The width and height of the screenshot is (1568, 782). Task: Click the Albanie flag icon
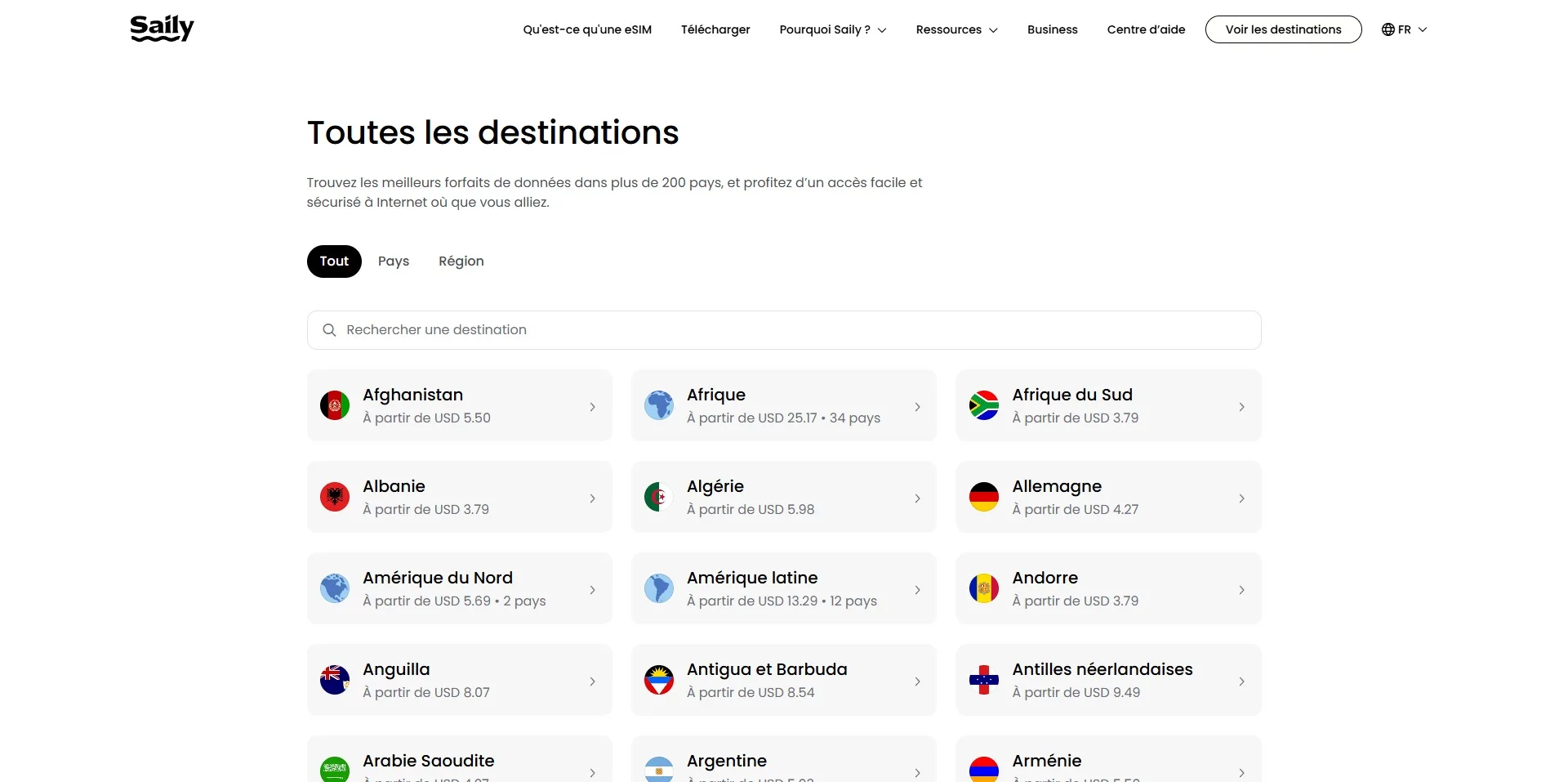[x=335, y=497]
